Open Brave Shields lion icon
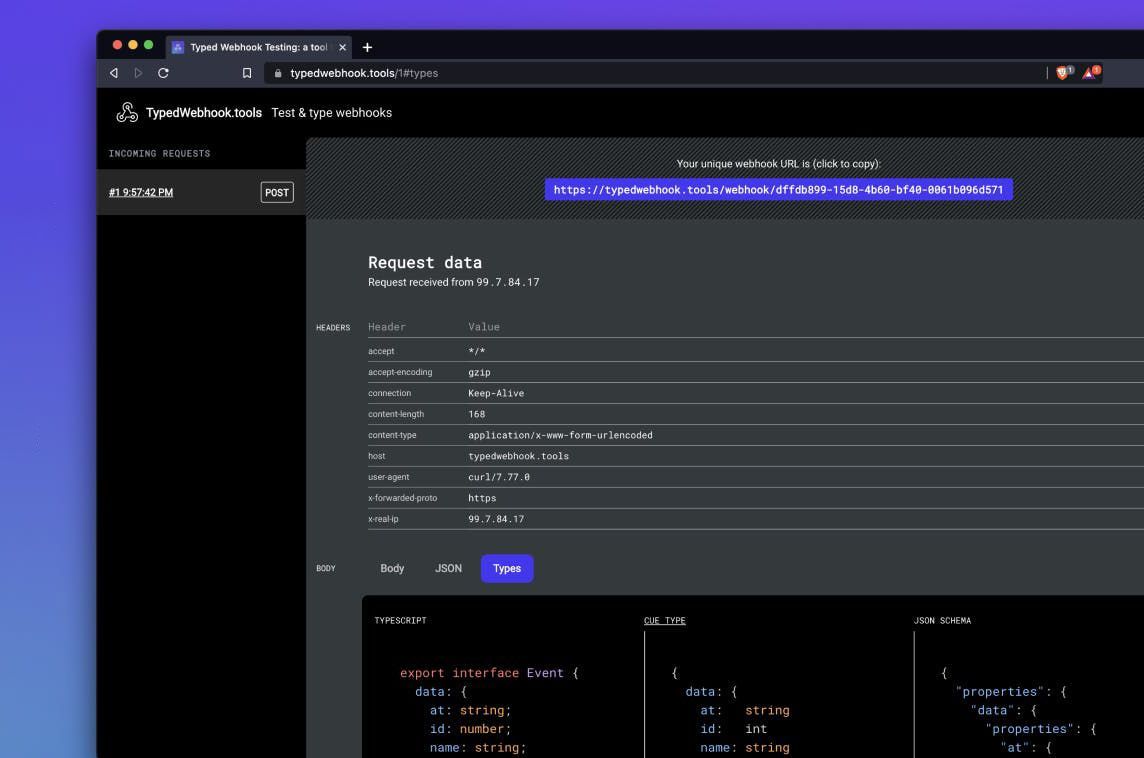 (x=1064, y=72)
